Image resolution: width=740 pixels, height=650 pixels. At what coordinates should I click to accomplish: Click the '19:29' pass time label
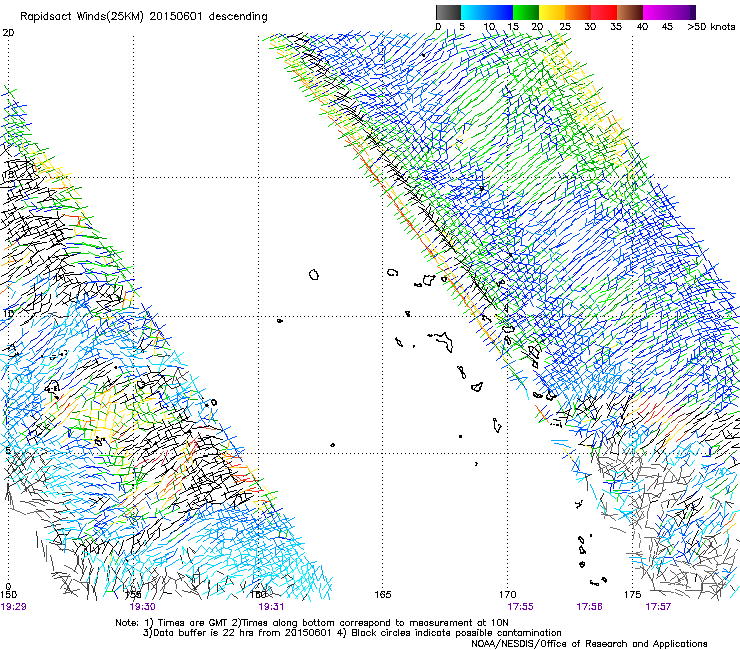pos(13,607)
